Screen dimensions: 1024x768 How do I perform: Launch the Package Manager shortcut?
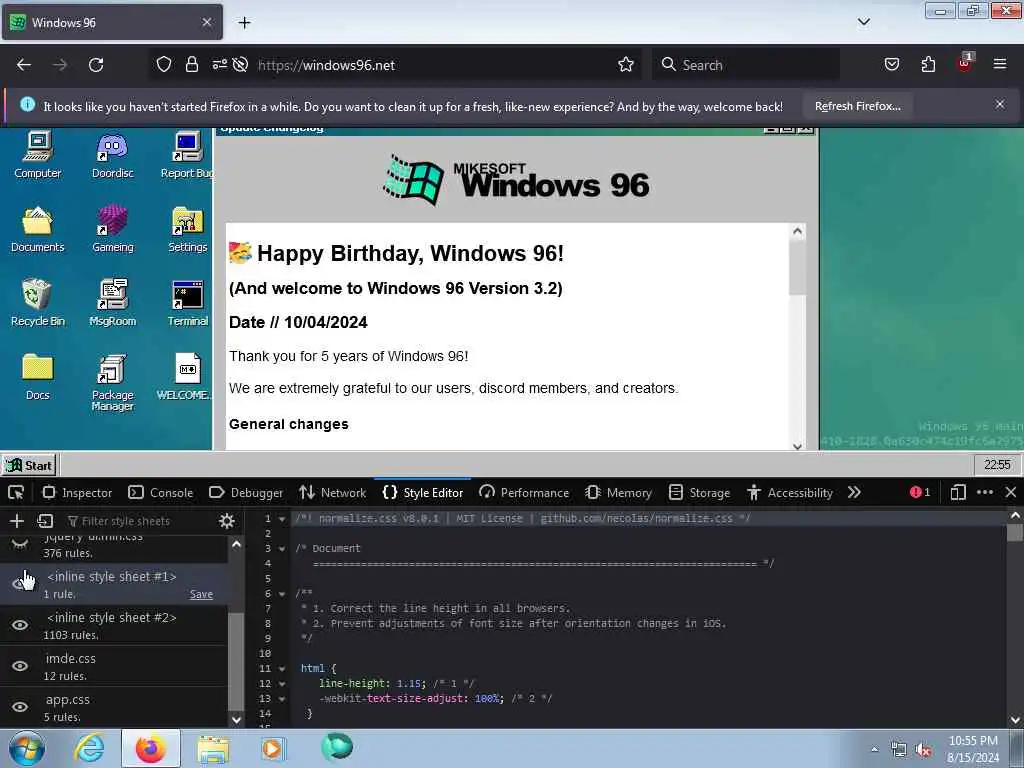pos(112,382)
